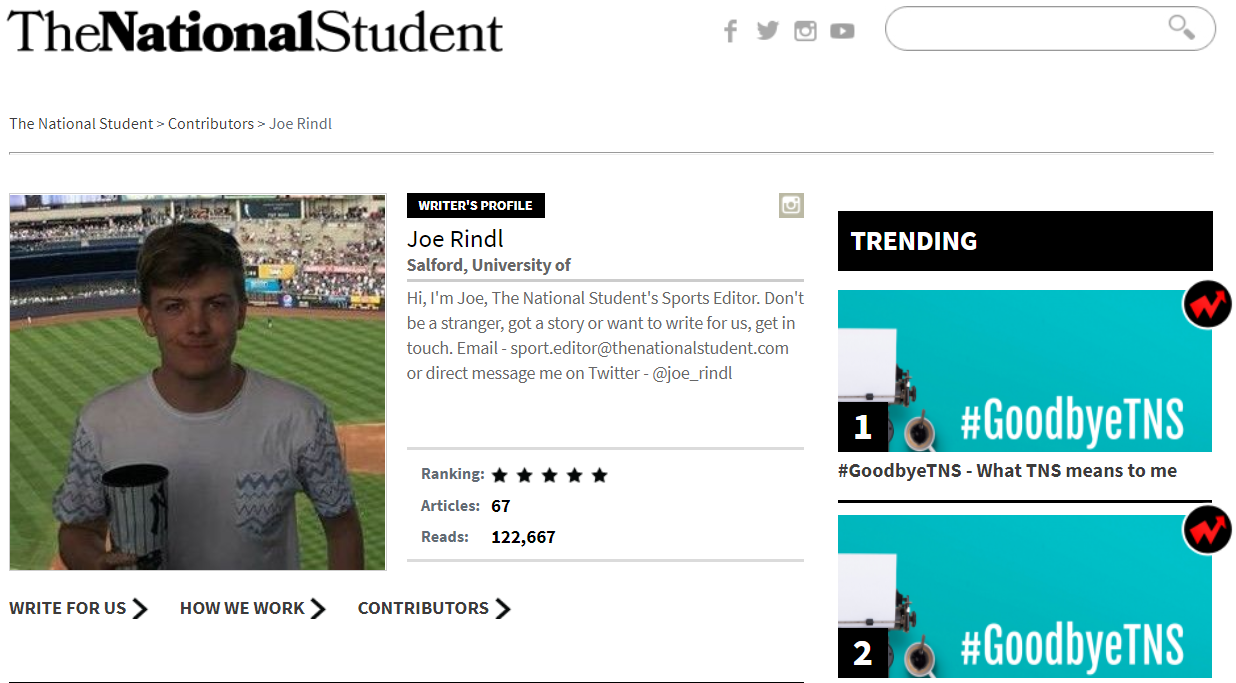This screenshot has height=683, width=1236.
Task: Open Joe Rindl's profile photo
Action: (x=198, y=382)
